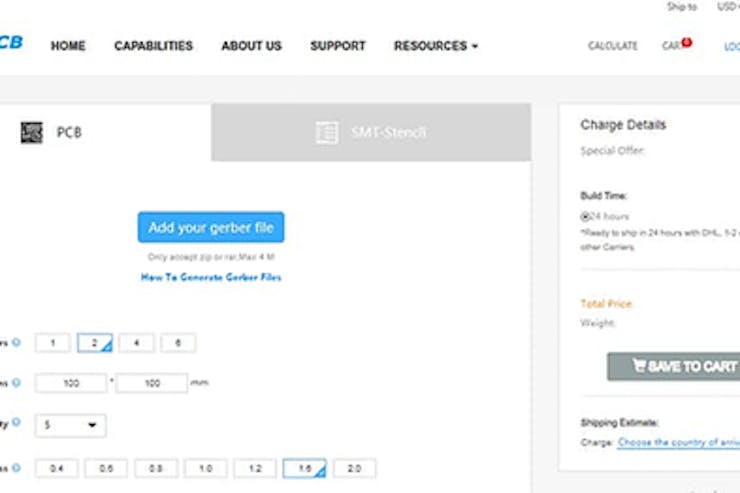The width and height of the screenshot is (740, 493).
Task: Select 0.8 thickness option
Action: 156,468
